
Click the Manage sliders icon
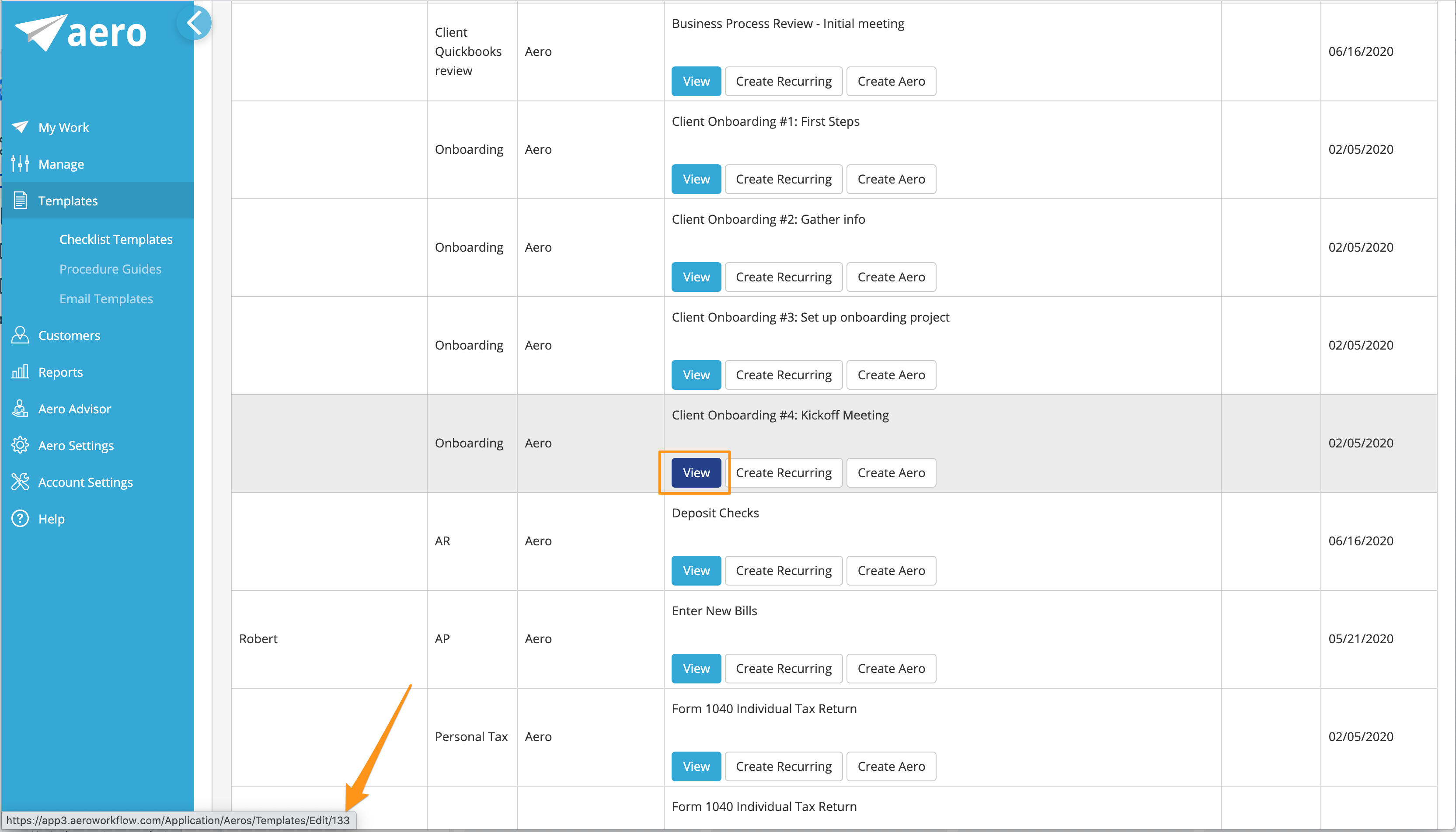click(x=20, y=164)
